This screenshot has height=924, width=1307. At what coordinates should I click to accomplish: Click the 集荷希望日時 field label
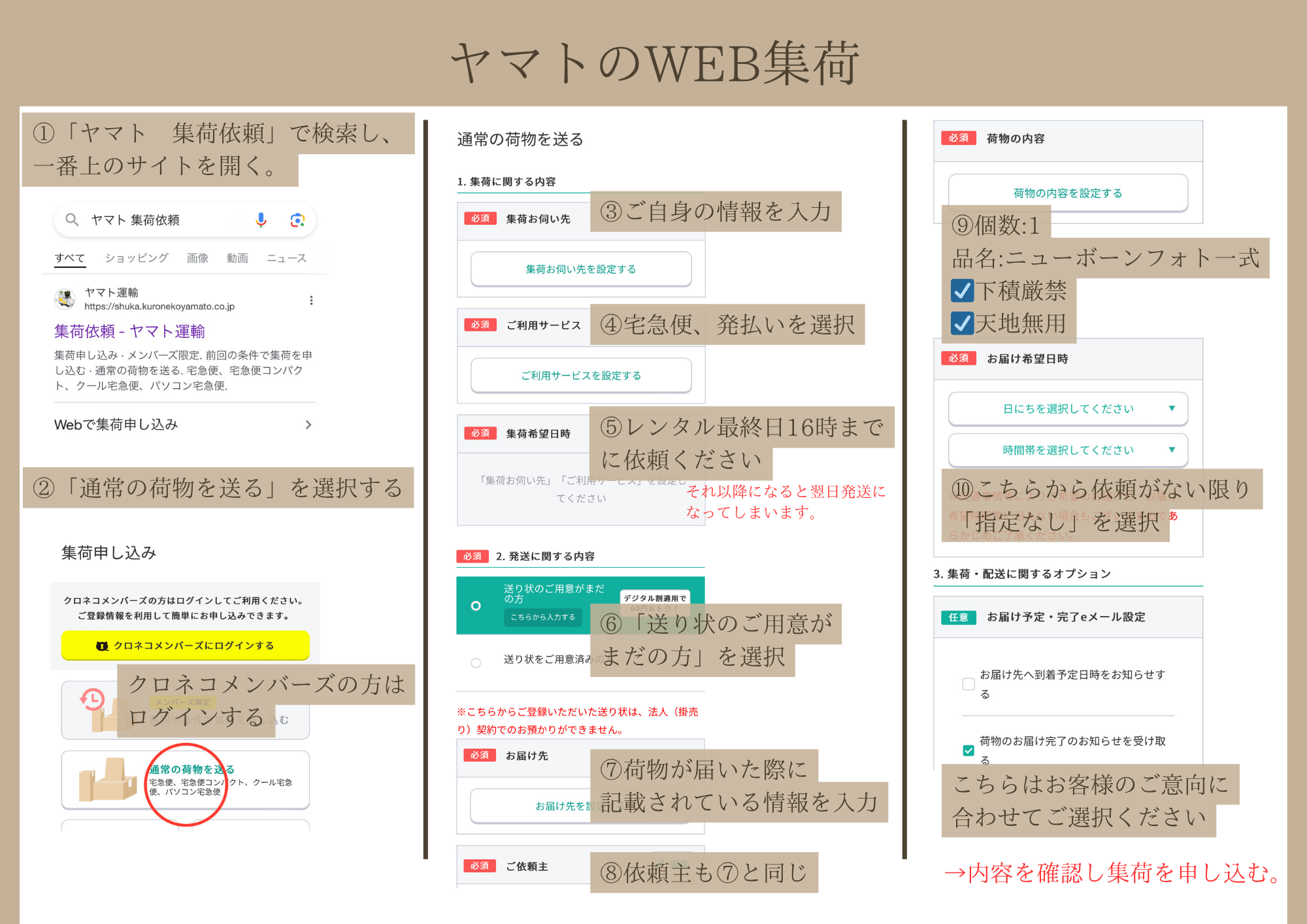[538, 434]
